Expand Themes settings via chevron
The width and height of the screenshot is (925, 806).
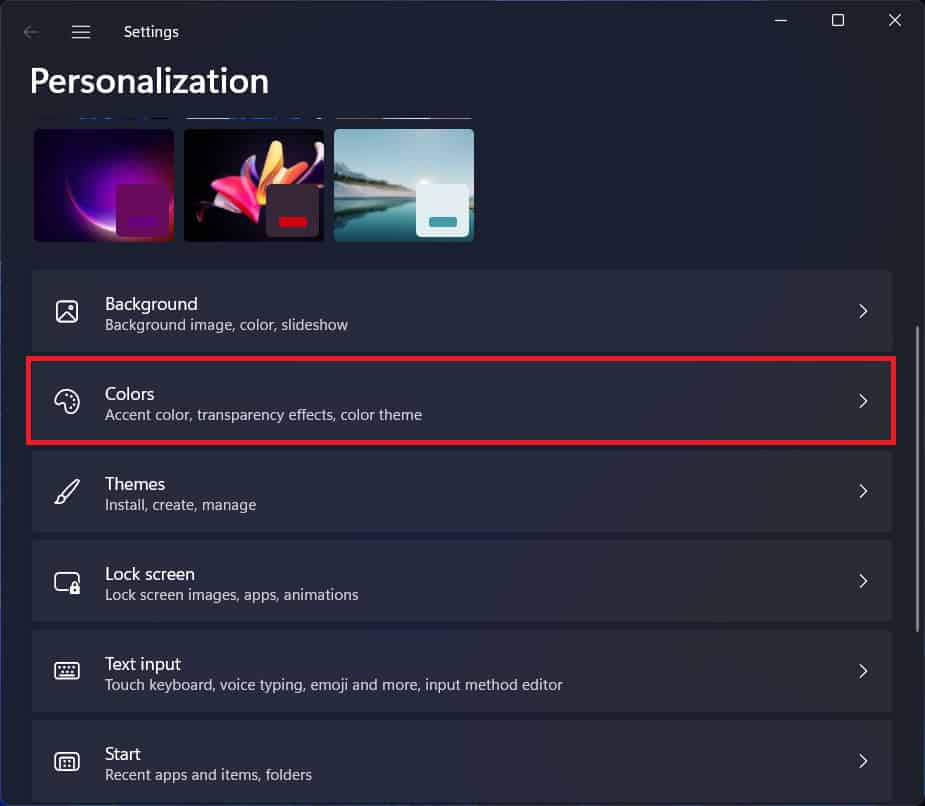[863, 491]
